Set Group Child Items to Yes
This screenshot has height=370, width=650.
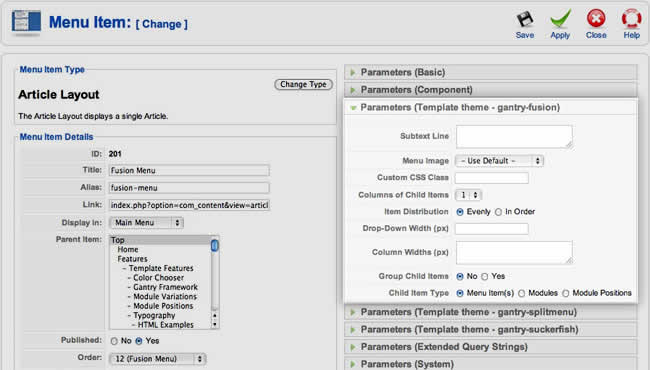[x=485, y=276]
